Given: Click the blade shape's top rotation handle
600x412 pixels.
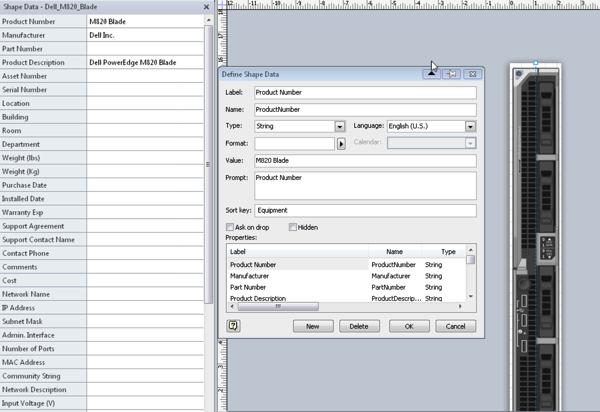Looking at the screenshot, I should pos(536,63).
